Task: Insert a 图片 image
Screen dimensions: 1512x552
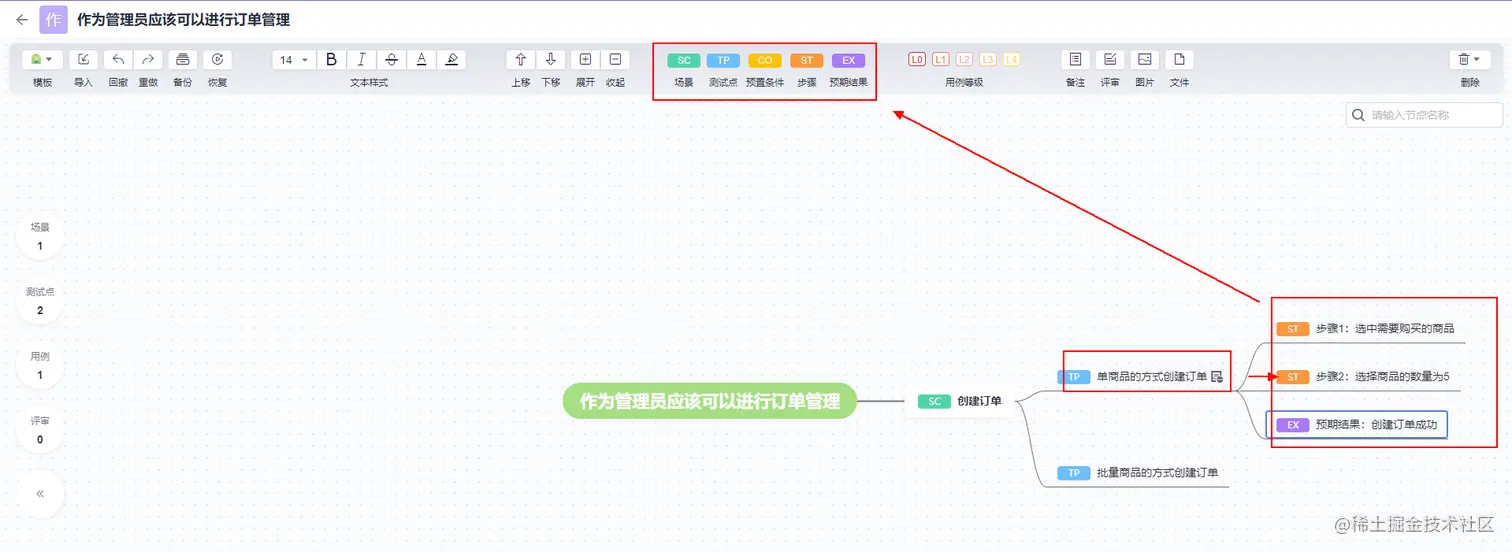Action: (1145, 60)
